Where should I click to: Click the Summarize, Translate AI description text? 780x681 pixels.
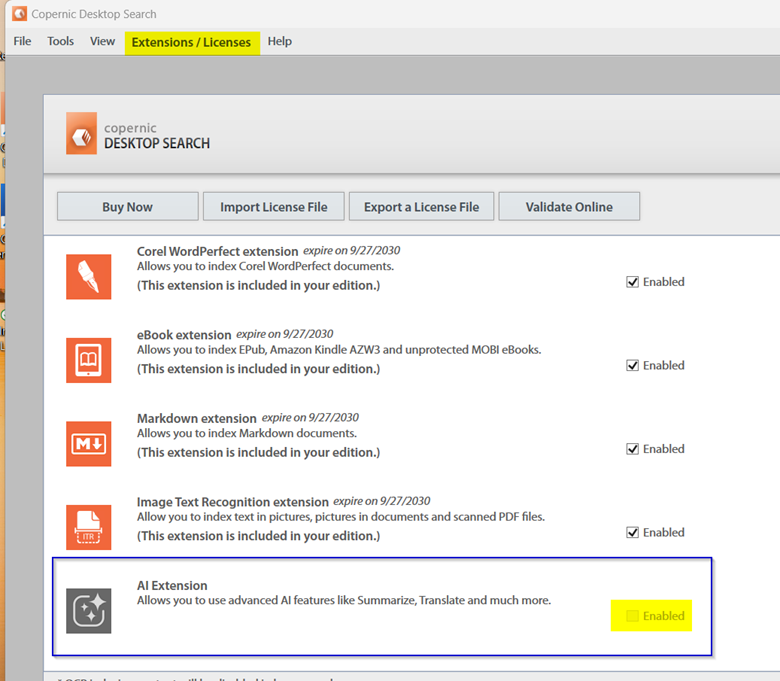[x=344, y=600]
